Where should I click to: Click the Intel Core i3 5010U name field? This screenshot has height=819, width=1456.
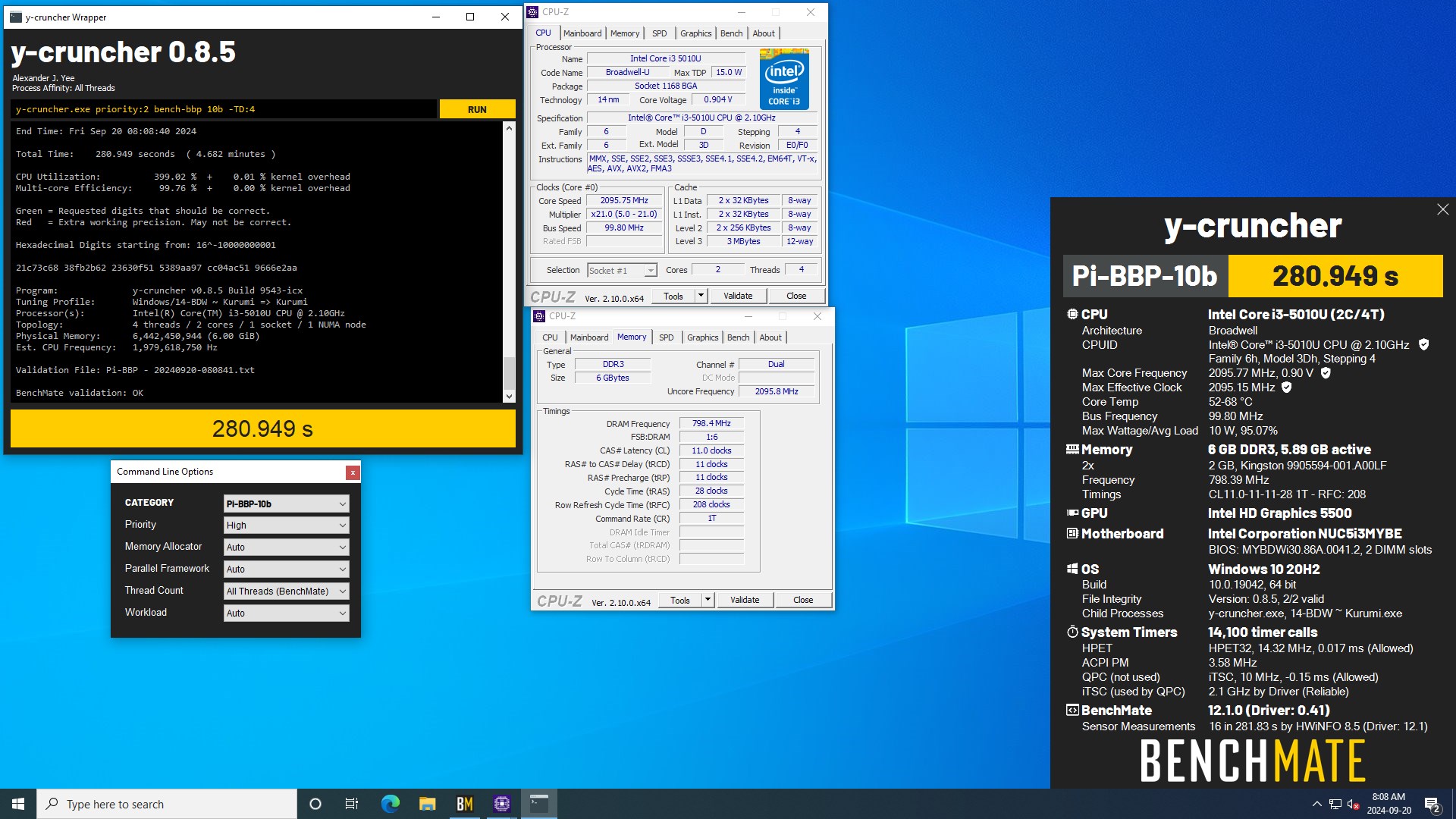[x=665, y=58]
